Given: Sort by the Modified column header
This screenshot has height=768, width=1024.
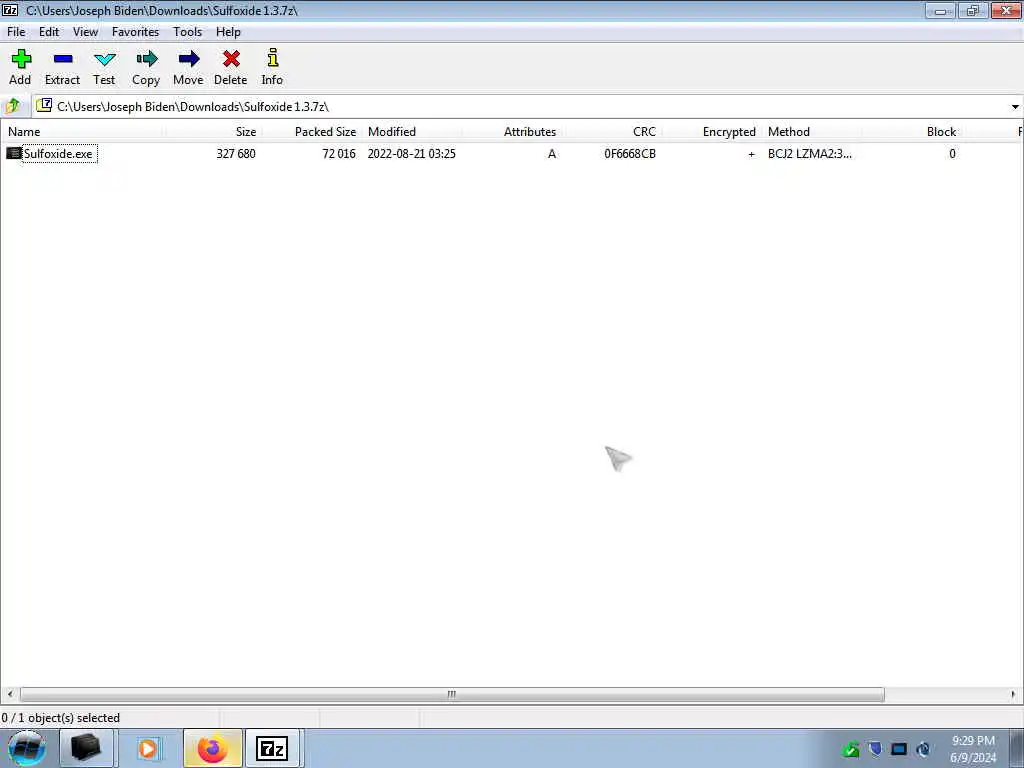Looking at the screenshot, I should tap(411, 131).
